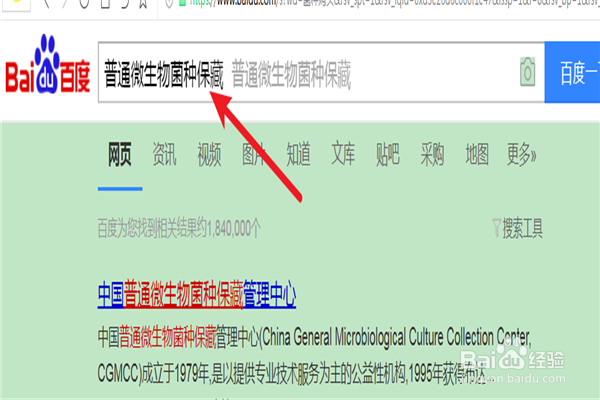This screenshot has width=600, height=400.
Task: Go to the 贴吧 tab
Action: pos(388,154)
